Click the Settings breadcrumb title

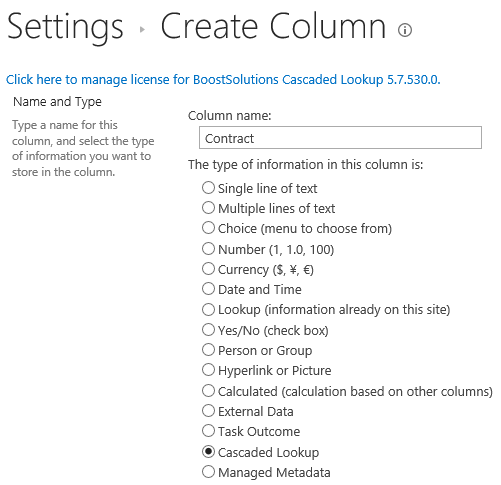(65, 27)
